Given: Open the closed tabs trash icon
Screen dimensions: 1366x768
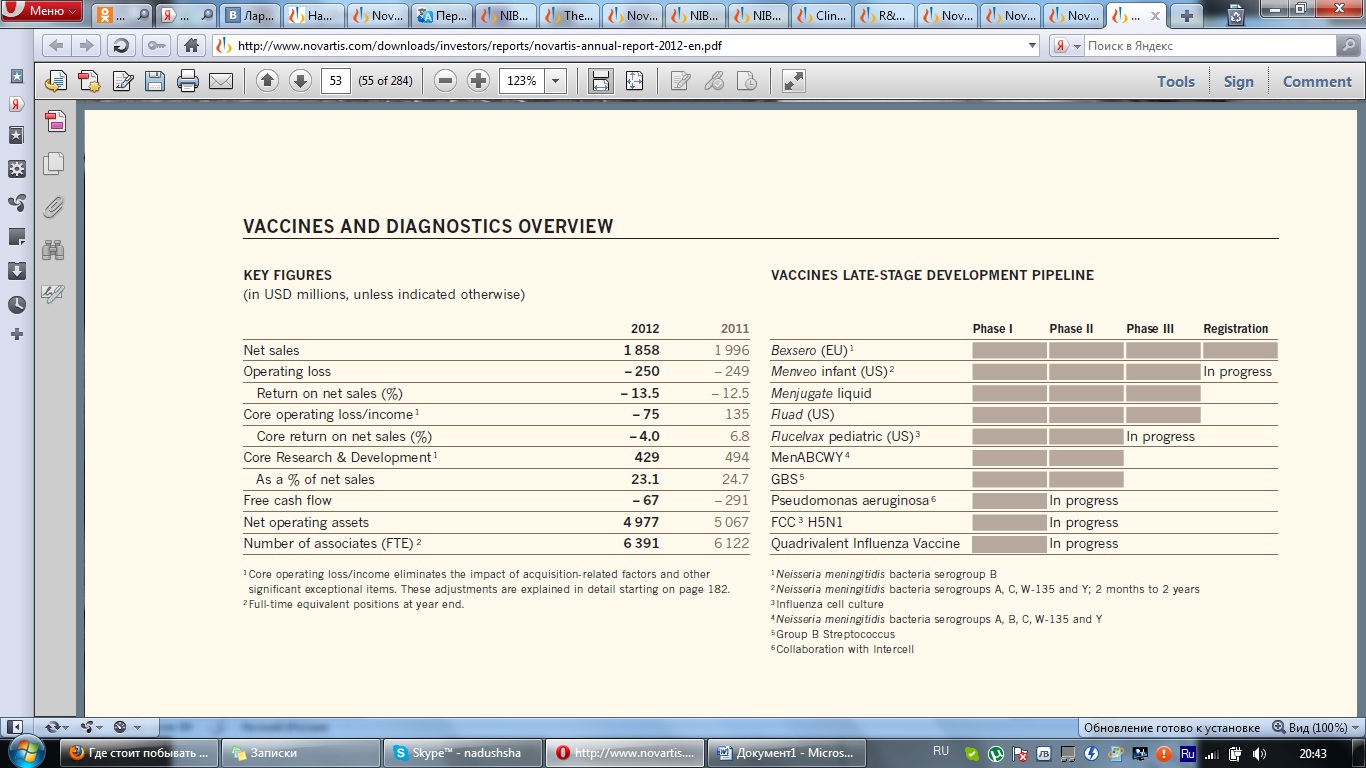Looking at the screenshot, I should point(1236,14).
